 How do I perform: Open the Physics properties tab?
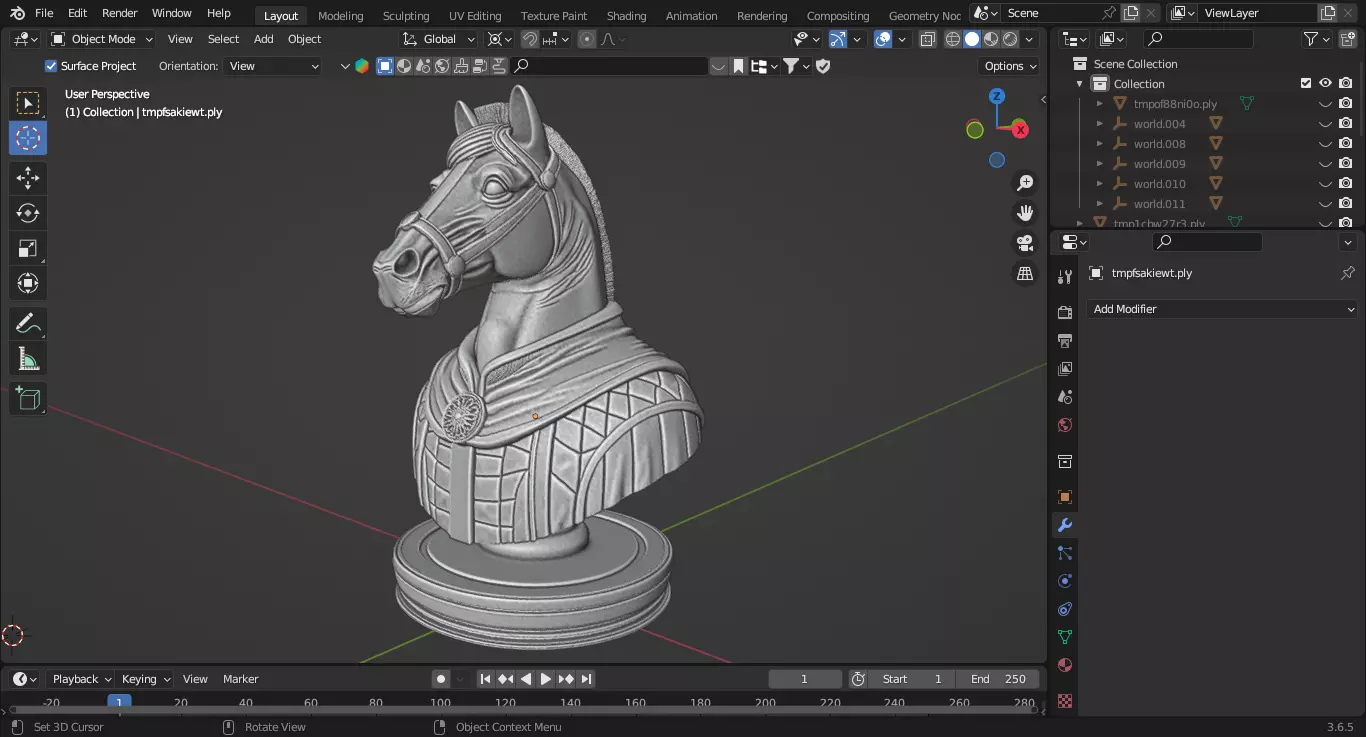(x=1065, y=581)
